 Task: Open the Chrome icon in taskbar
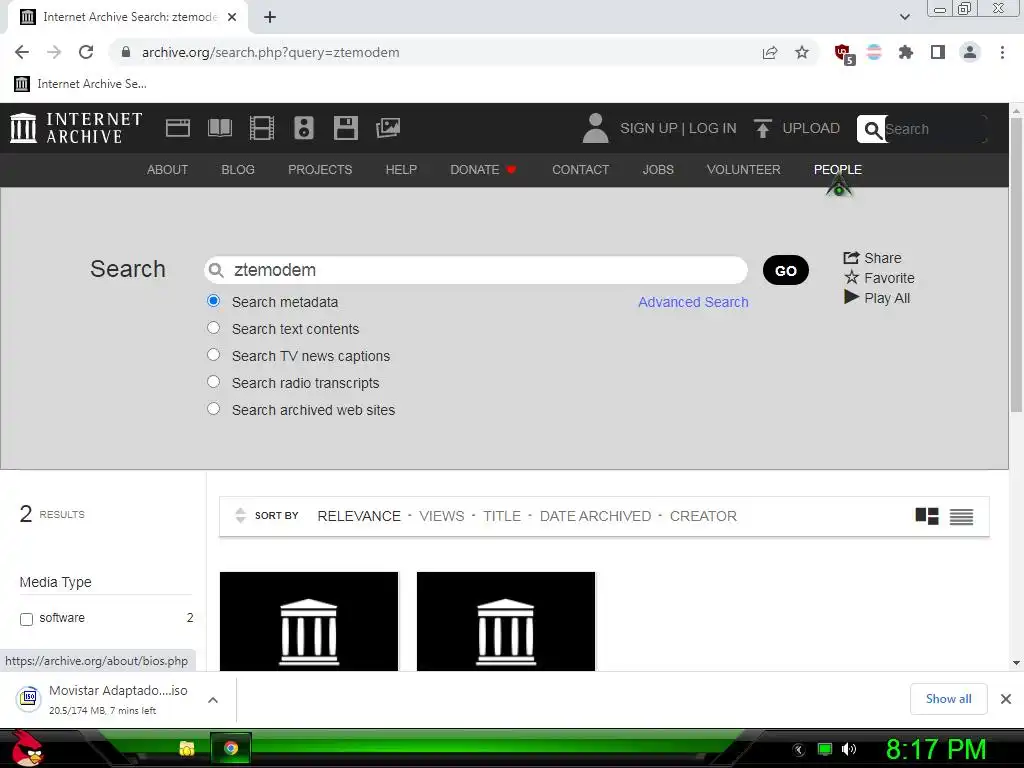tap(231, 748)
